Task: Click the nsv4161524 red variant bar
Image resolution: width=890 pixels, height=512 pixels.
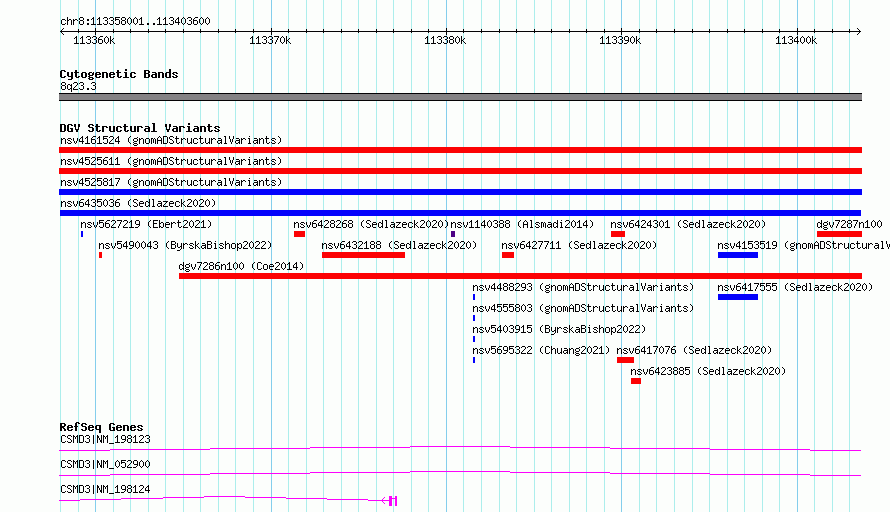Action: 460,150
